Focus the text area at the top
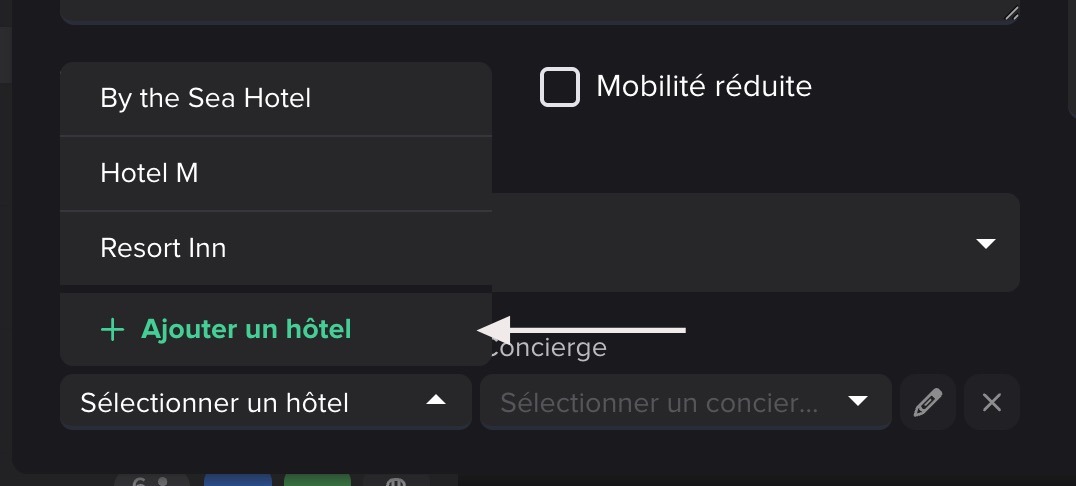The height and width of the screenshot is (486, 1076). pos(540,10)
